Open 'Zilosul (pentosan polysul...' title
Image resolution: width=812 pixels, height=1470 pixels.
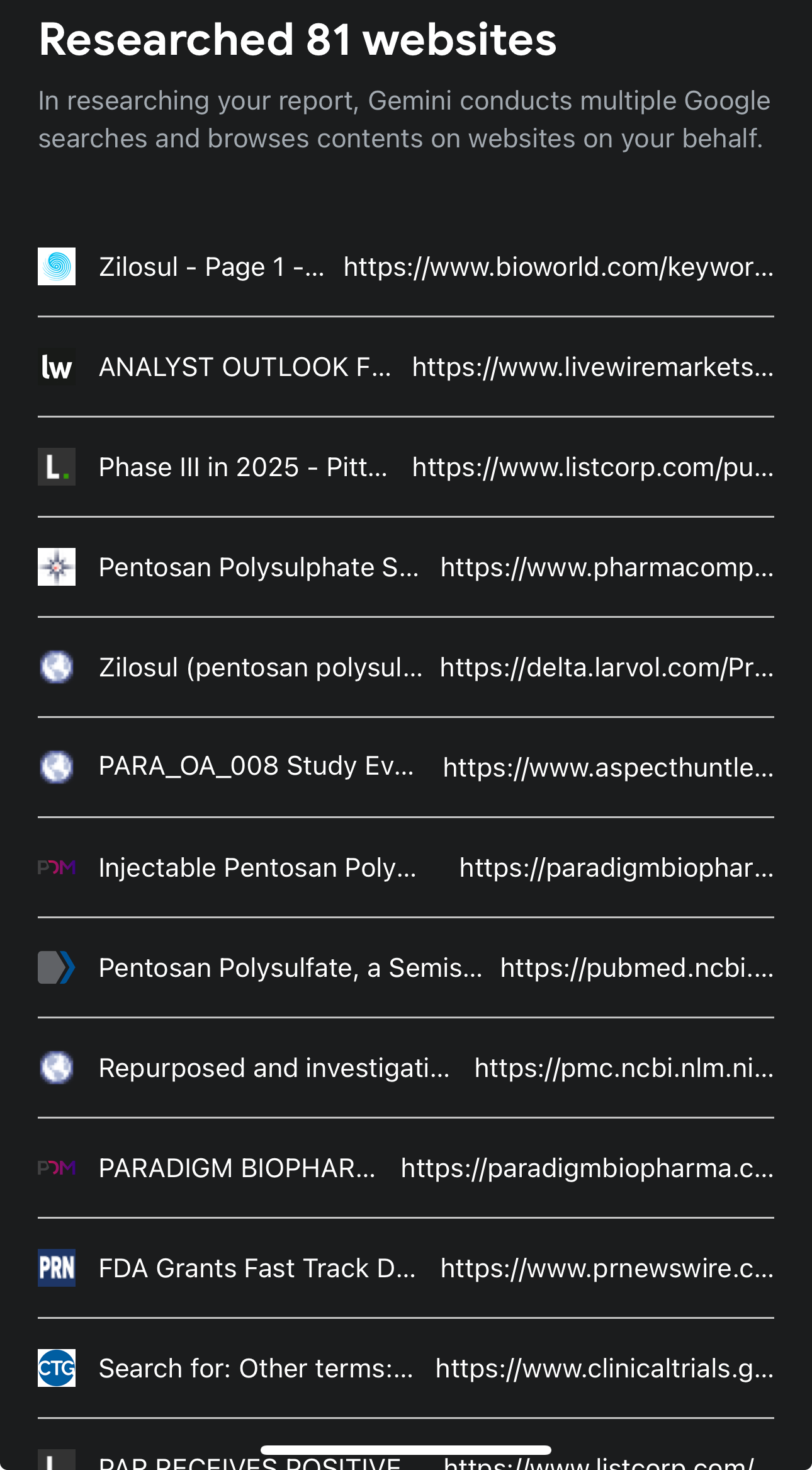[261, 668]
